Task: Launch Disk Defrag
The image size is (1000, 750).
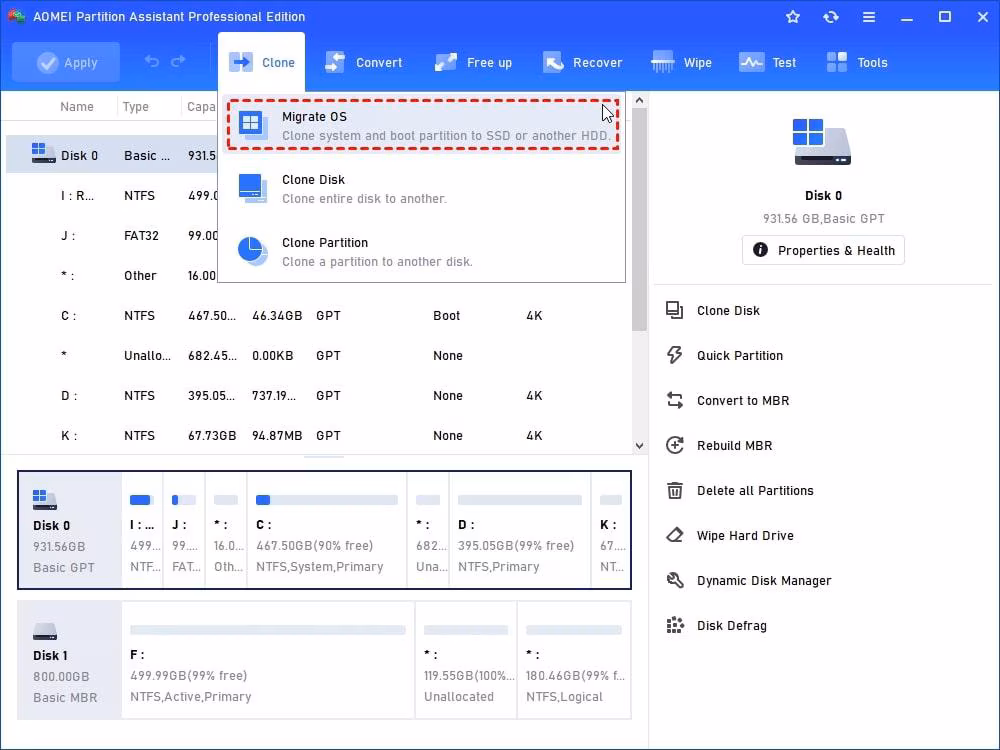Action: coord(732,626)
